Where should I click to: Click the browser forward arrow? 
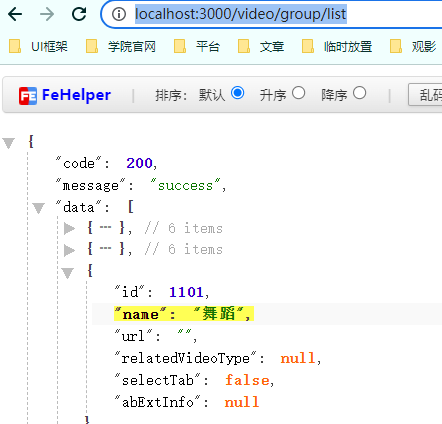[x=47, y=14]
